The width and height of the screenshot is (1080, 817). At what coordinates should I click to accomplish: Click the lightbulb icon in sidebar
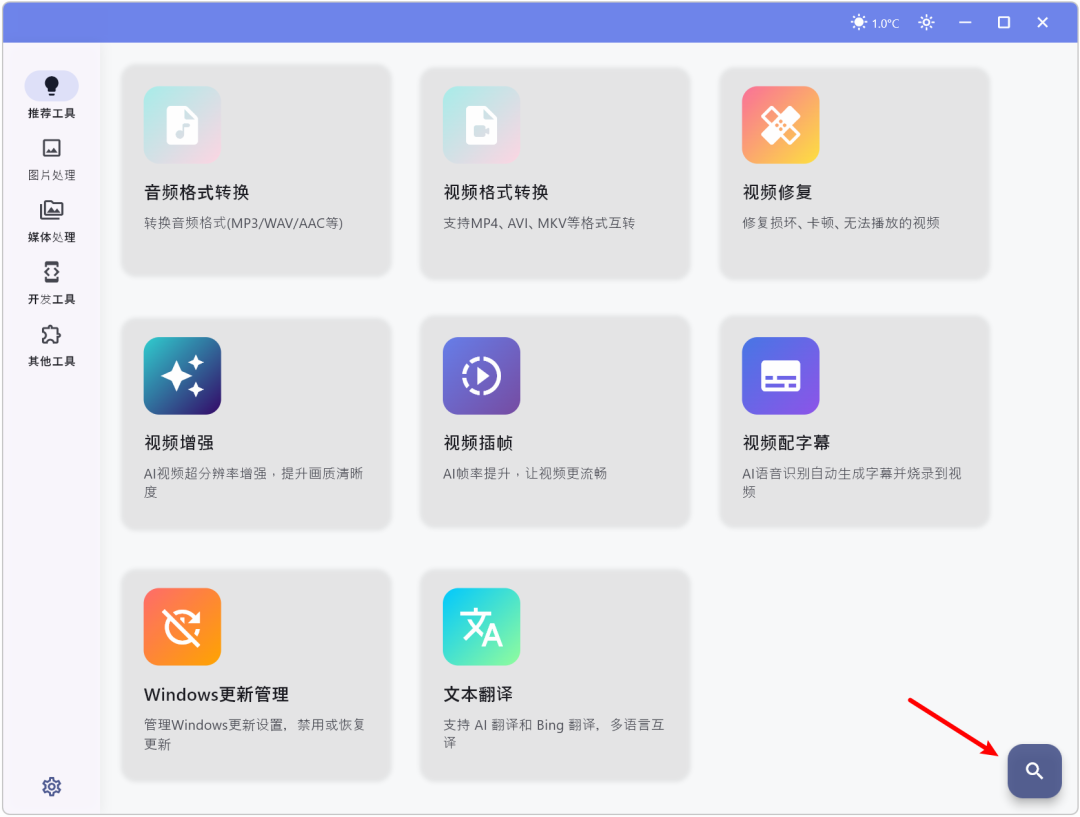click(x=52, y=85)
